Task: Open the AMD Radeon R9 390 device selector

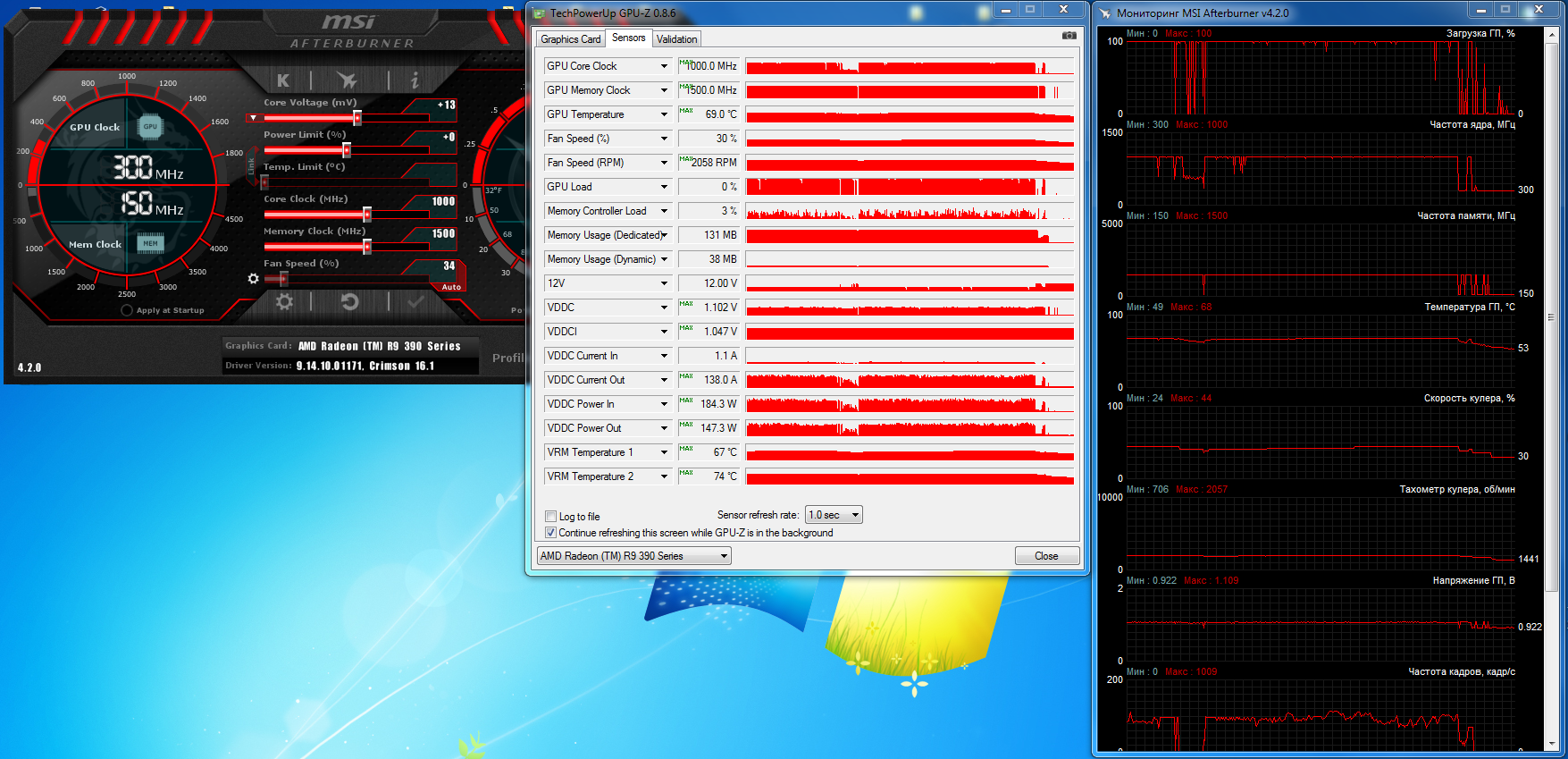Action: (633, 556)
